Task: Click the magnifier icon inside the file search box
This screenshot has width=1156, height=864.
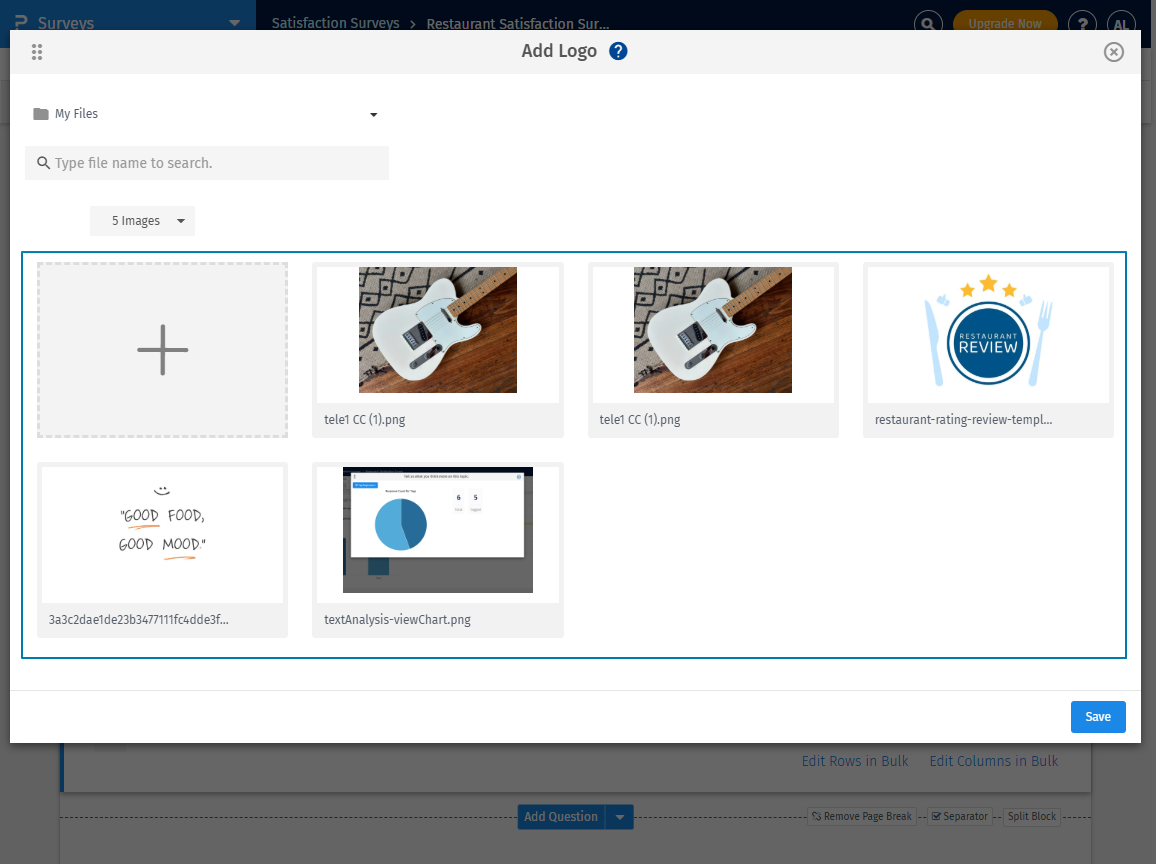Action: coord(42,162)
